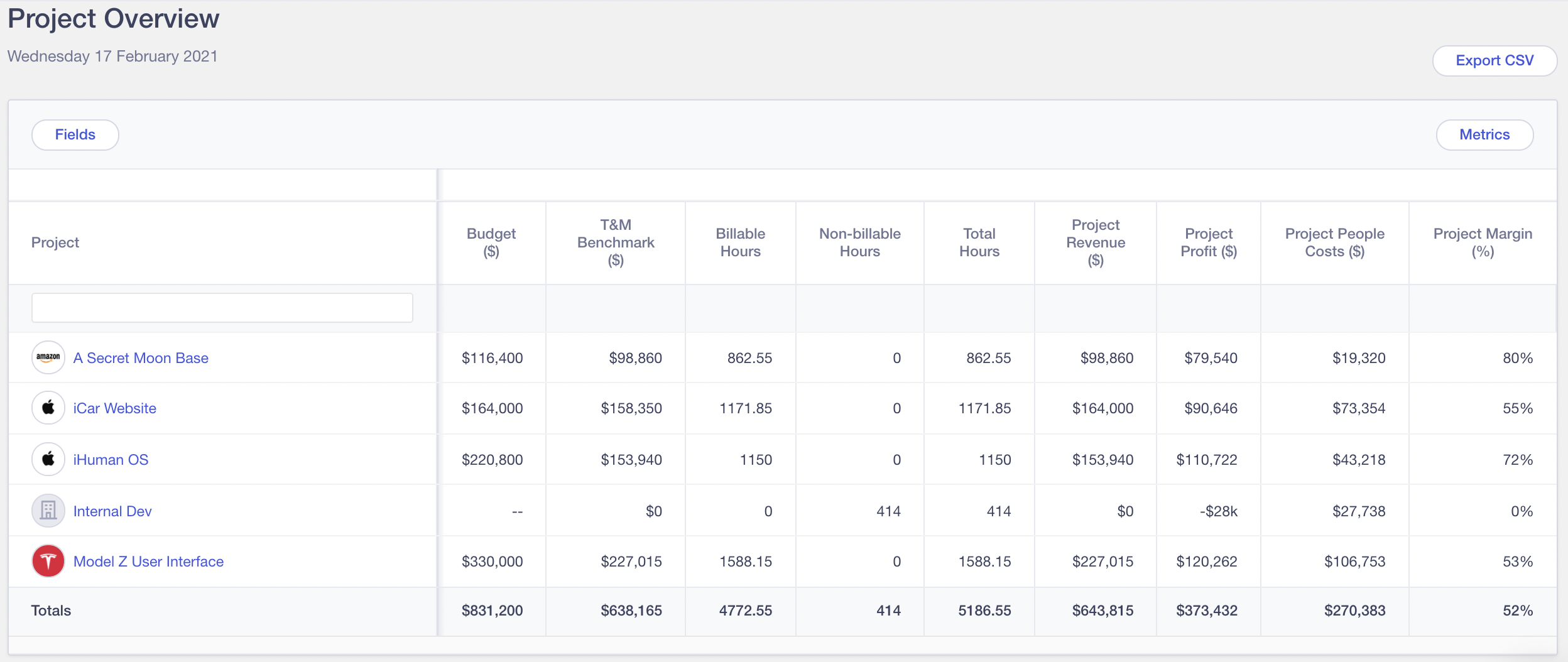Screen dimensions: 1568x662
Task: Click the Apple logo beside iHuman OS
Action: coord(48,459)
